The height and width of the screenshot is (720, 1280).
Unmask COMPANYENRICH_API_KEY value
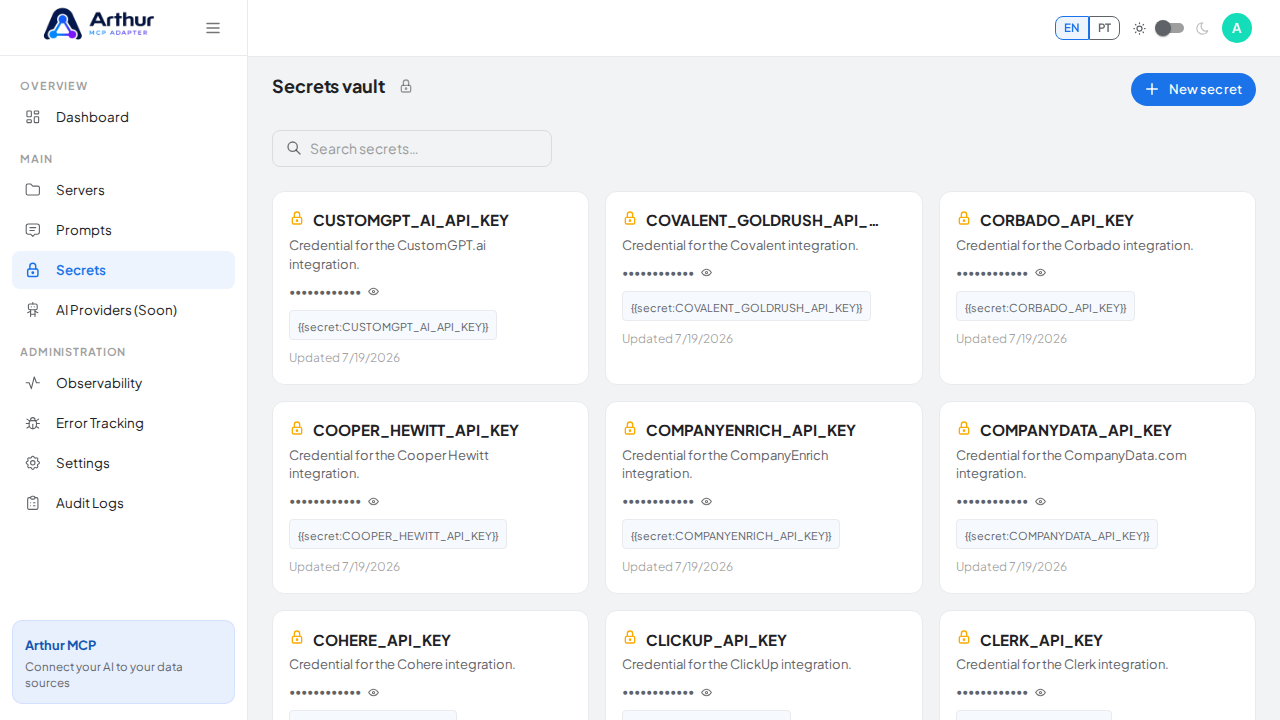pyautogui.click(x=707, y=502)
